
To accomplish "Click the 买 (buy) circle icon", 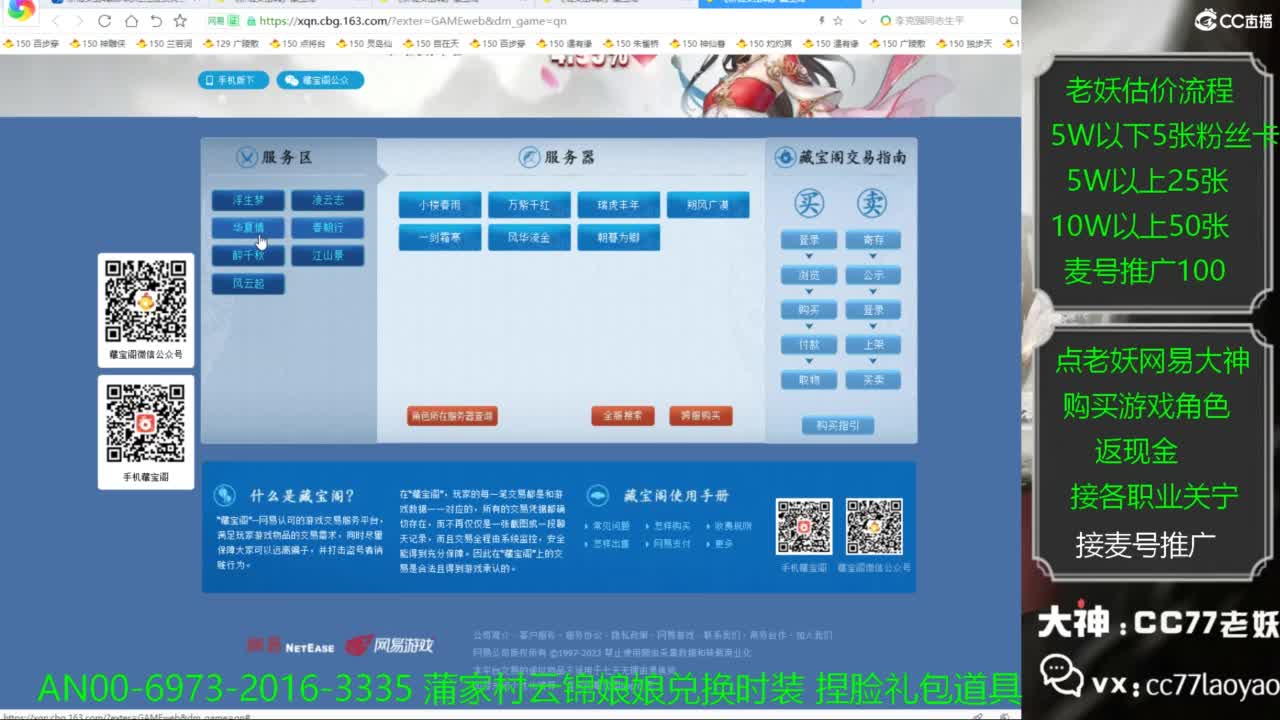I will (809, 203).
